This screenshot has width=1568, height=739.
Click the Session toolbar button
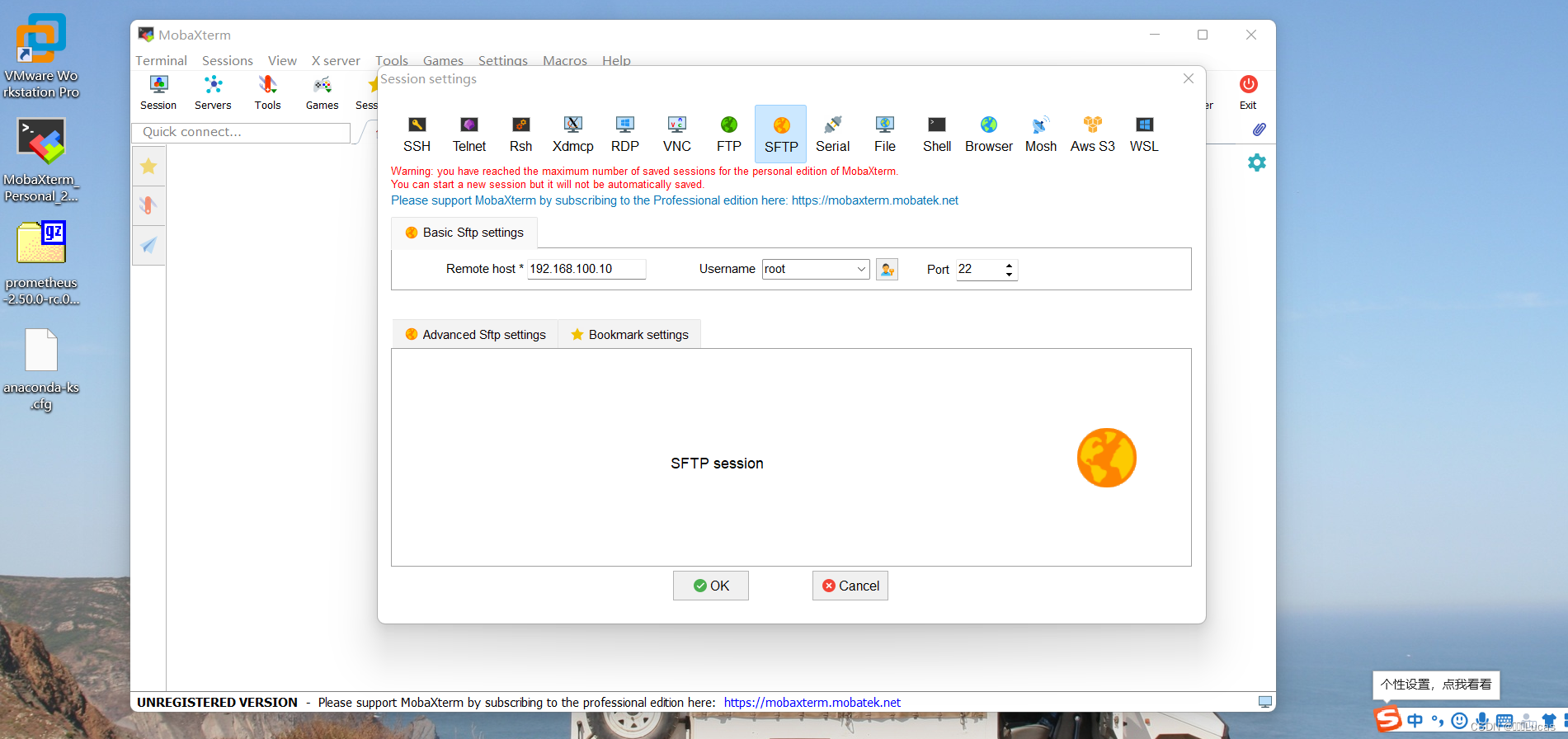click(158, 92)
